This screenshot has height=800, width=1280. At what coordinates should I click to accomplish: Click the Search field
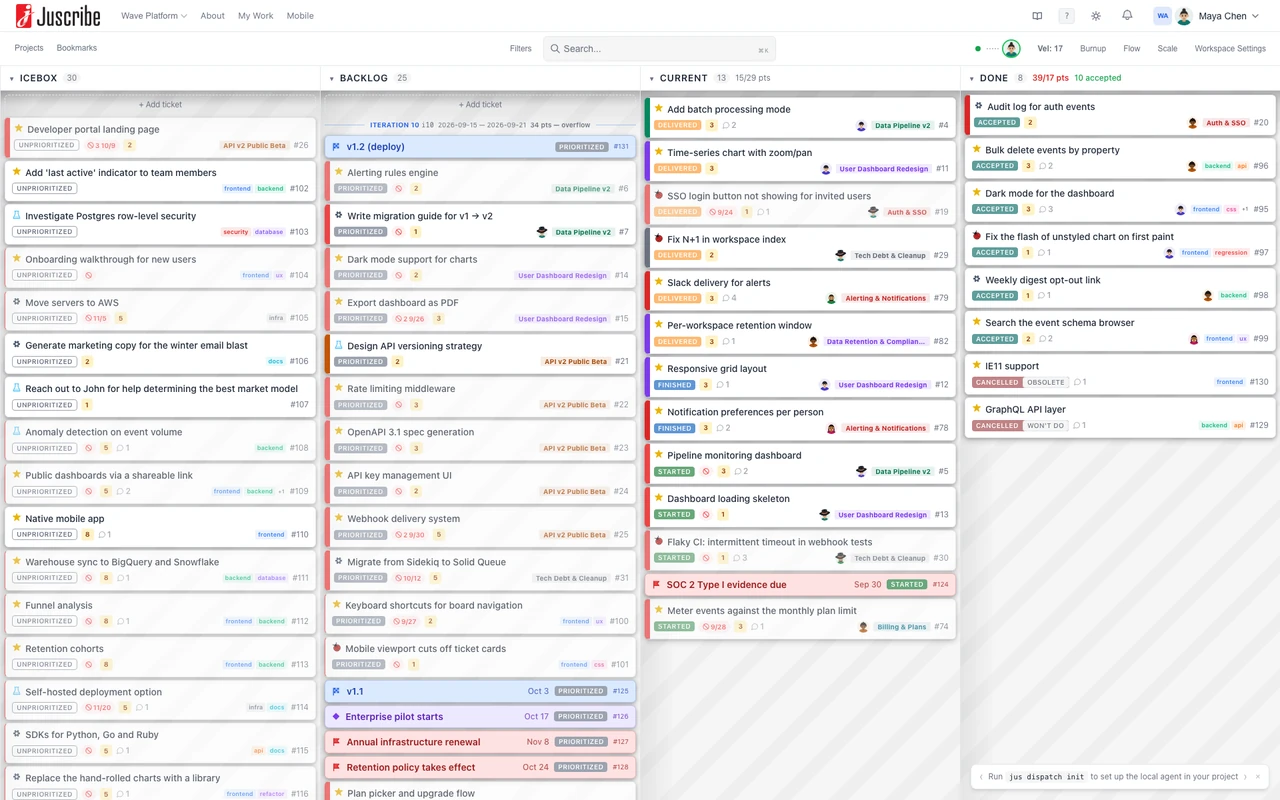660,48
